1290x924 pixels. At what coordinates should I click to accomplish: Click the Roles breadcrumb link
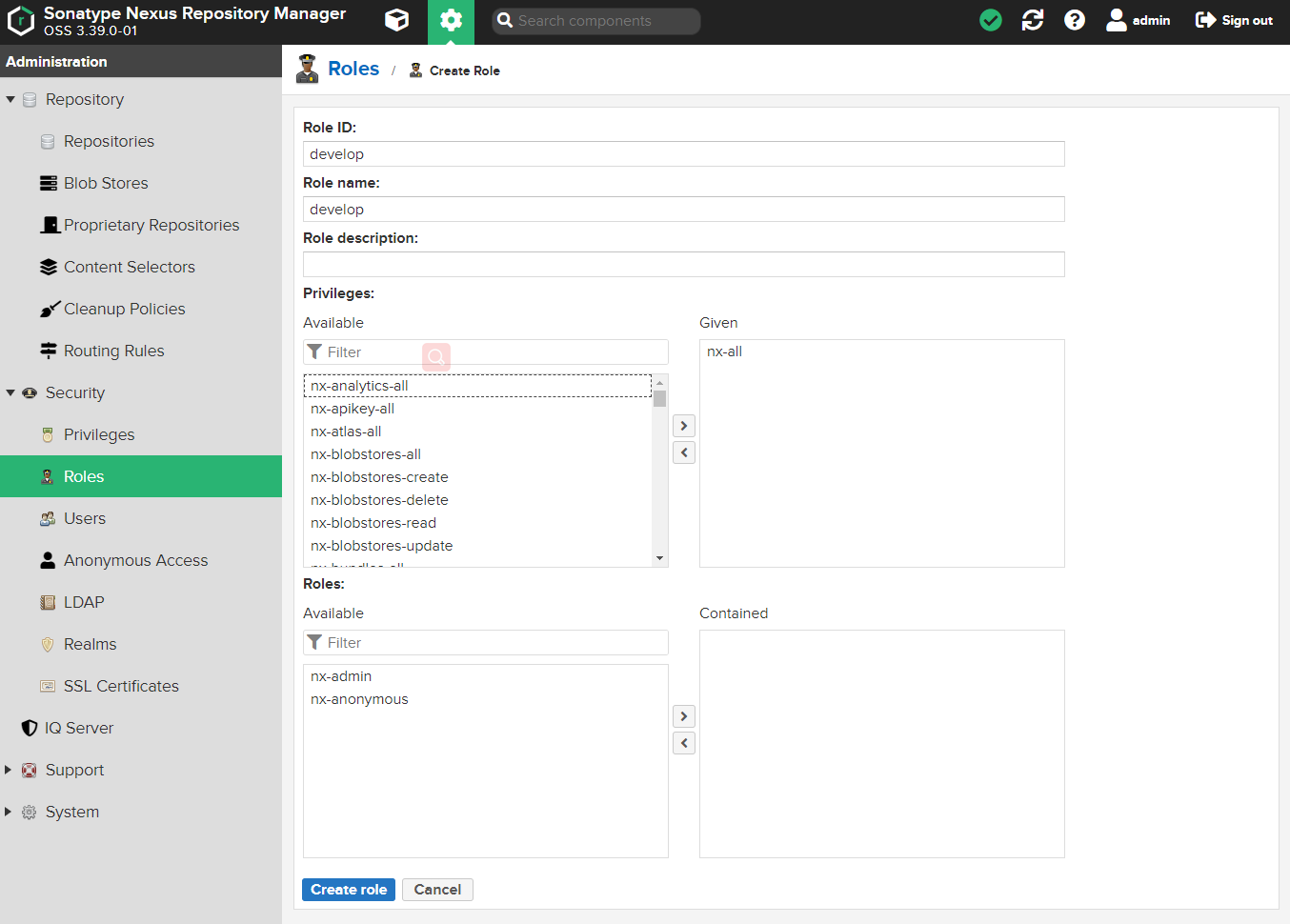point(353,69)
